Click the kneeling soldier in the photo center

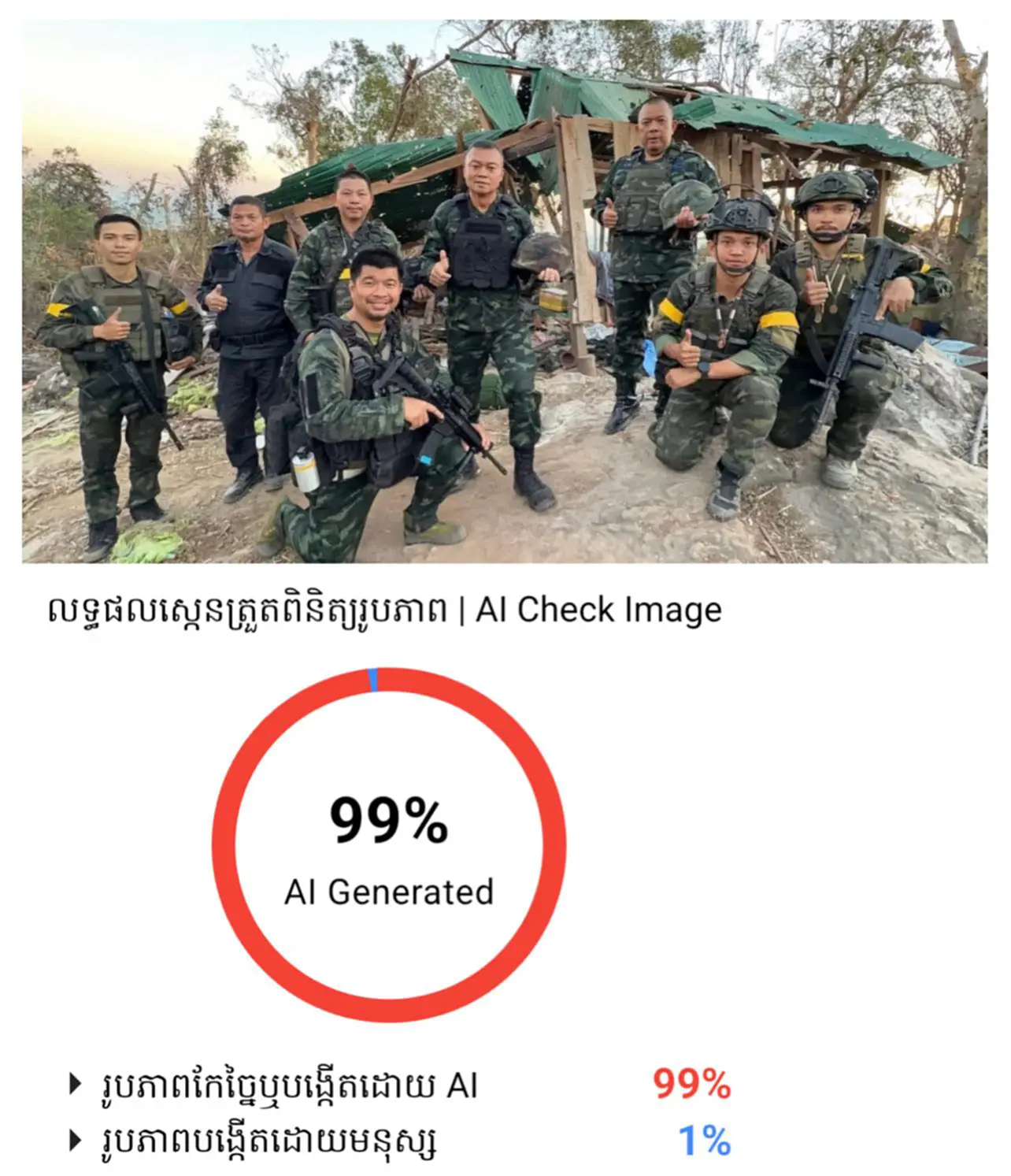[x=378, y=402]
